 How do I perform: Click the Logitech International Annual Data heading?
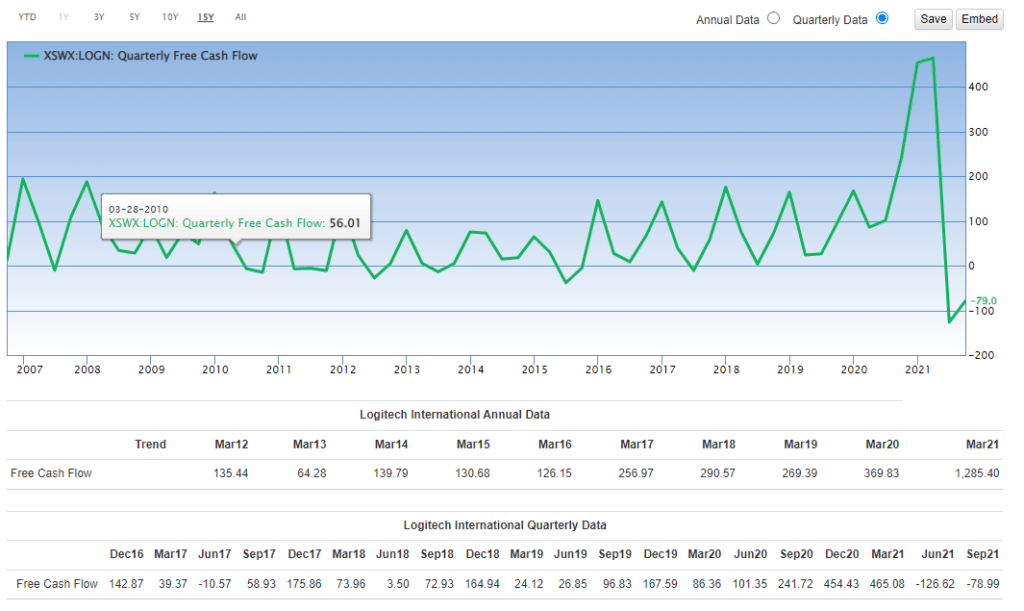pos(455,415)
